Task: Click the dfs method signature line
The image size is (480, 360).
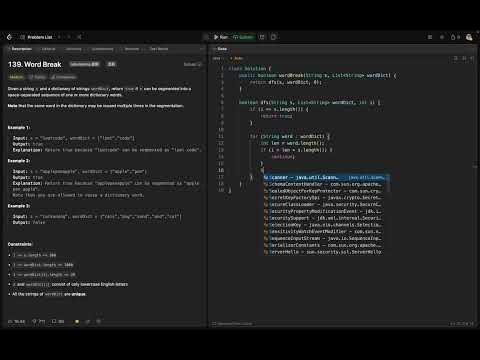Action: point(309,102)
